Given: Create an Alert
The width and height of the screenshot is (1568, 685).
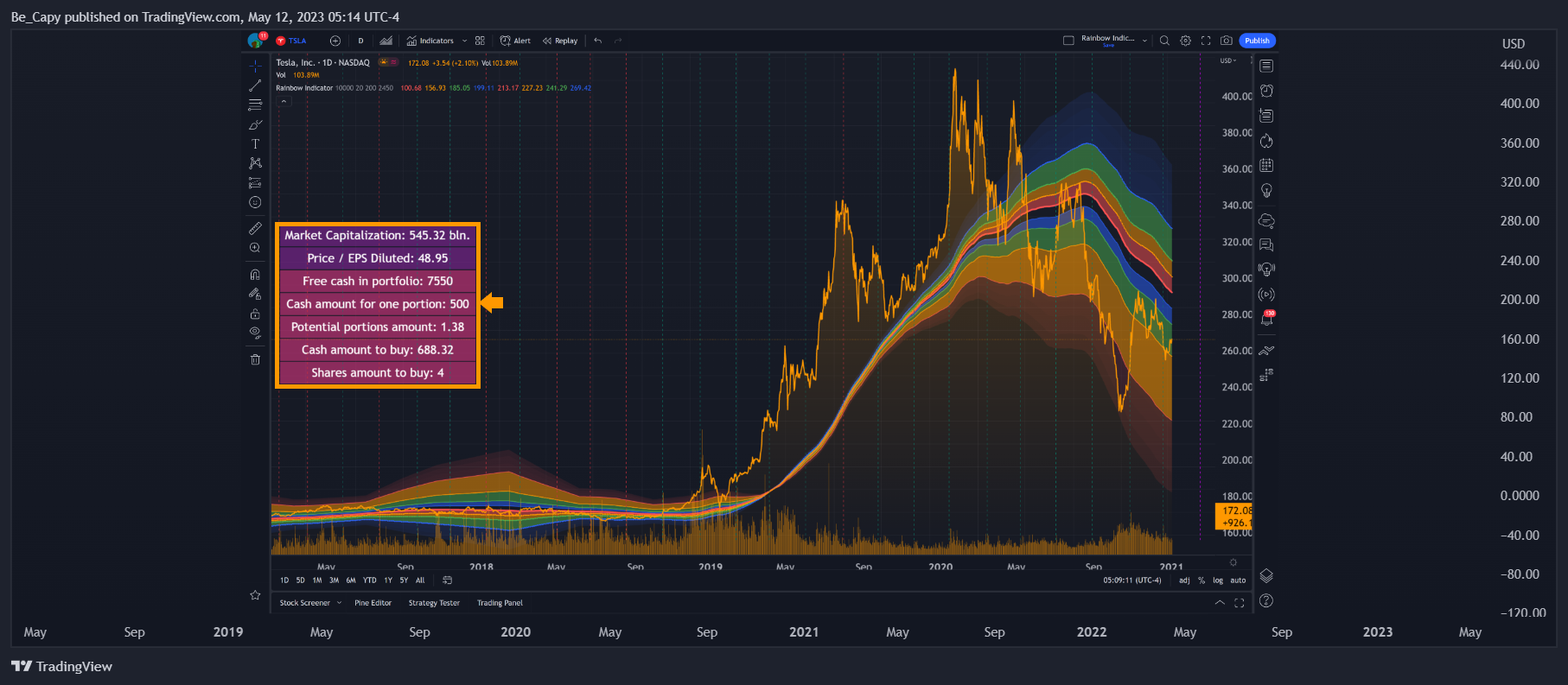Looking at the screenshot, I should [x=515, y=41].
